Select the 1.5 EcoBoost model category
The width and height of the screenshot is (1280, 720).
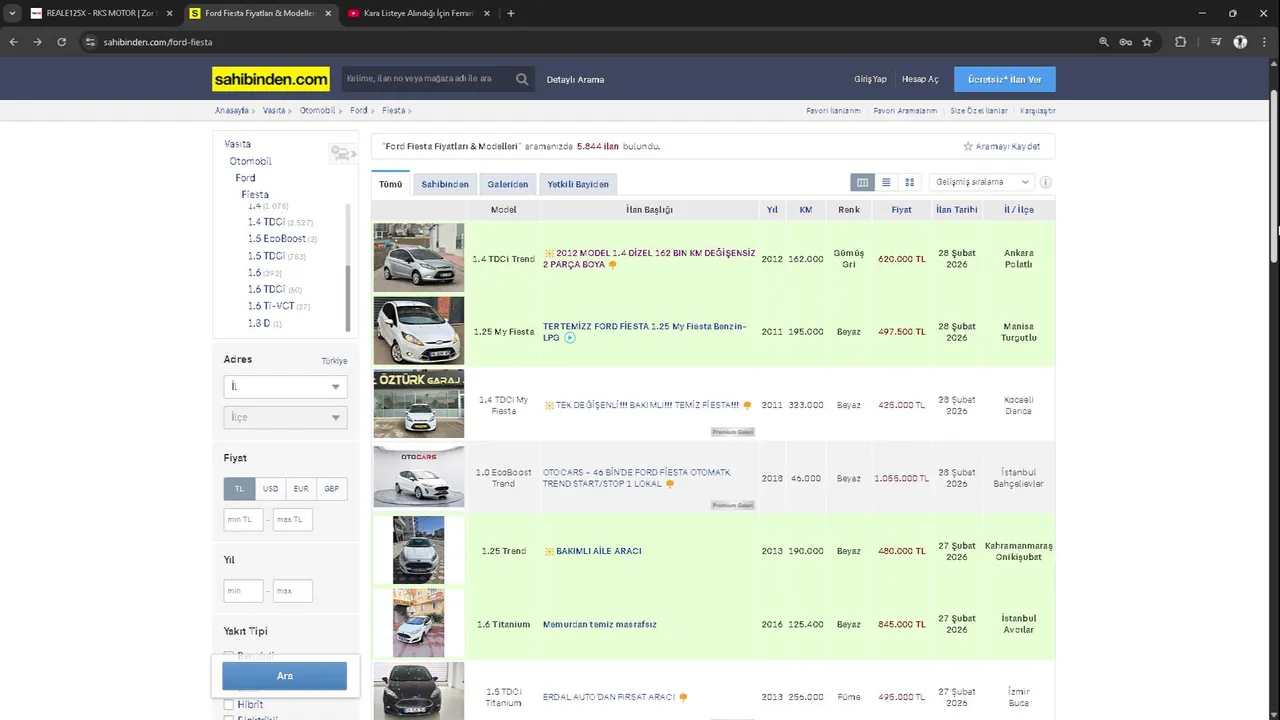(277, 239)
